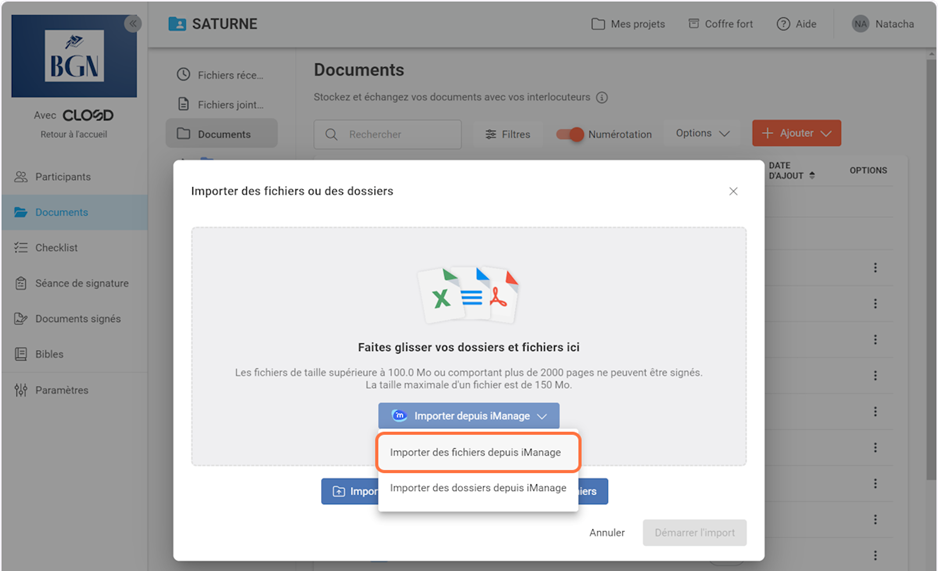The height and width of the screenshot is (571, 938).
Task: Select Importer des fichiers depuis iManage
Action: click(476, 452)
